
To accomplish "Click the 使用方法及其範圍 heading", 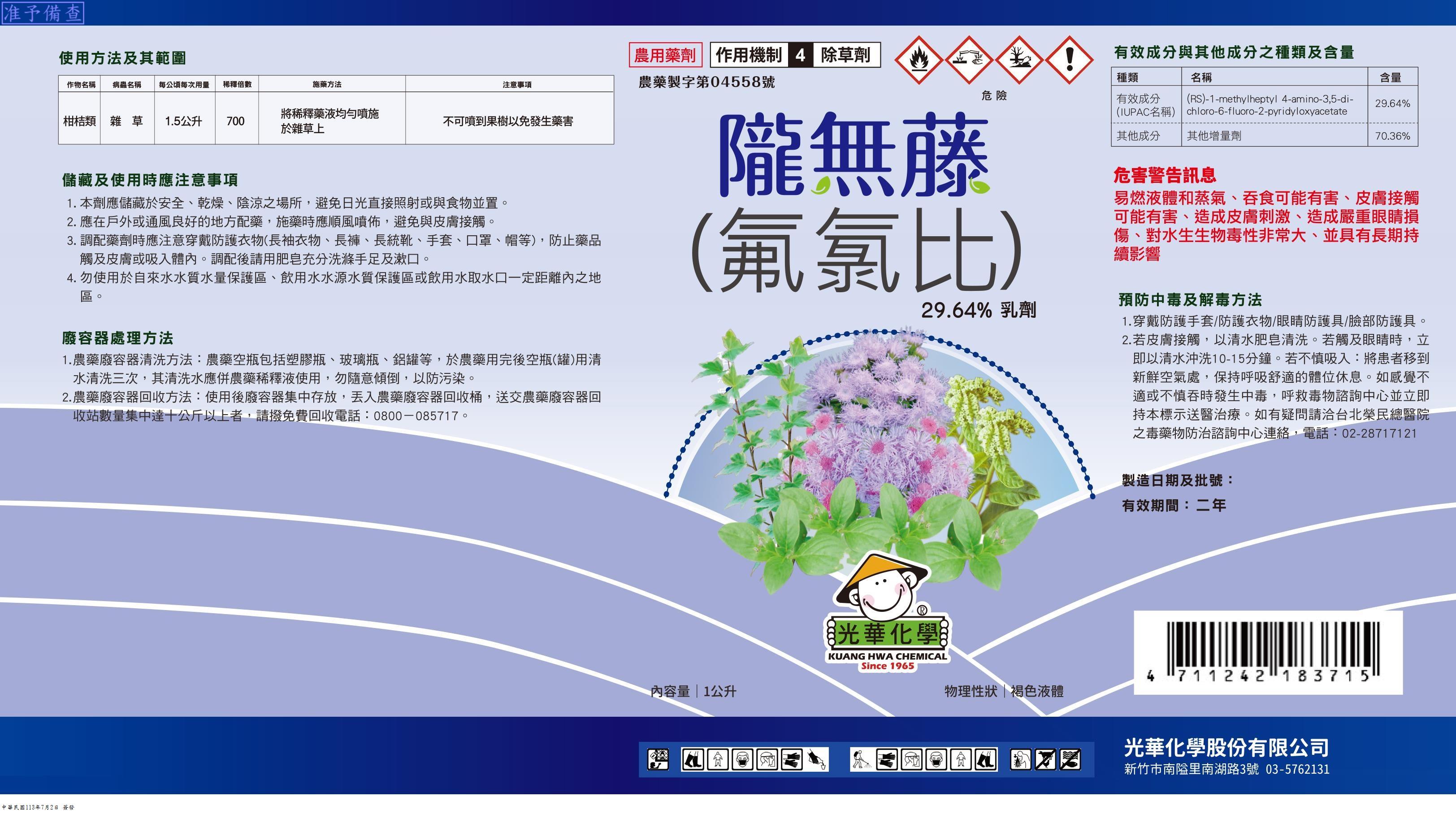I will point(123,58).
